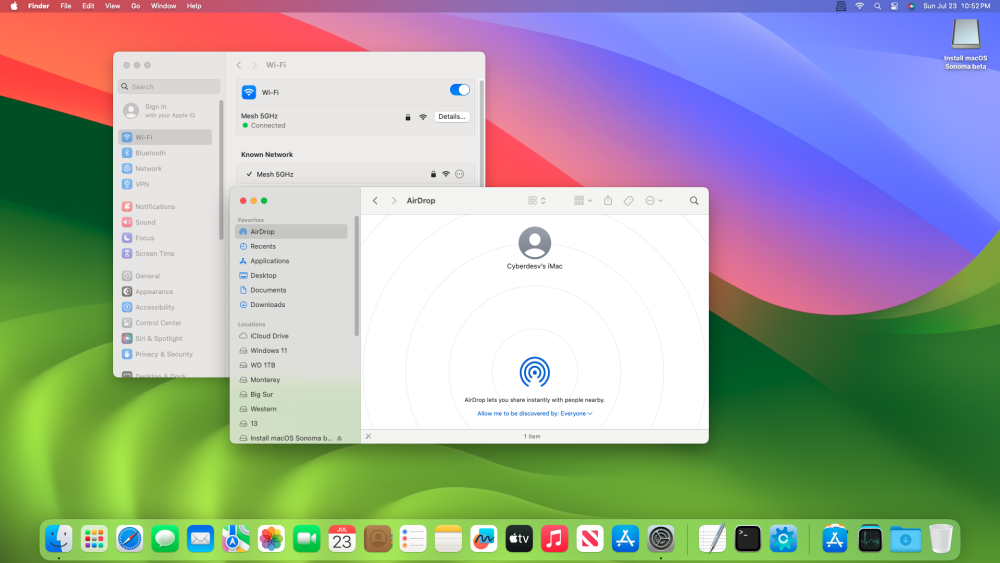1000x563 pixels.
Task: Open FaceTime from the Dock
Action: (x=307, y=539)
